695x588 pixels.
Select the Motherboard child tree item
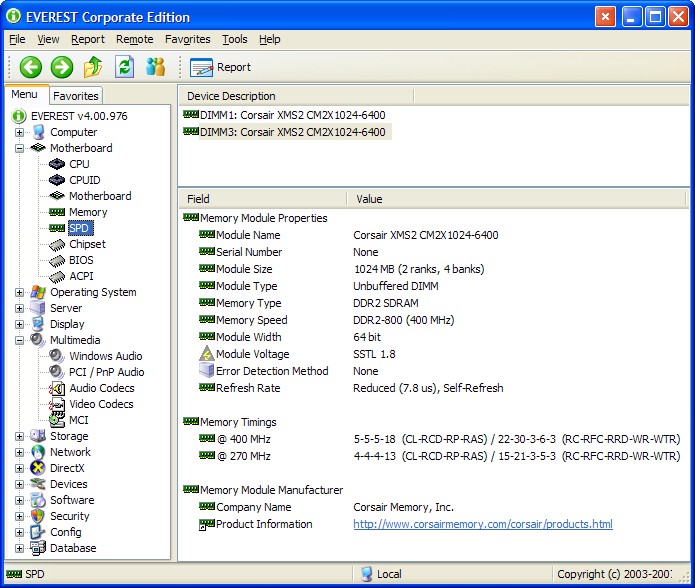pyautogui.click(x=100, y=196)
